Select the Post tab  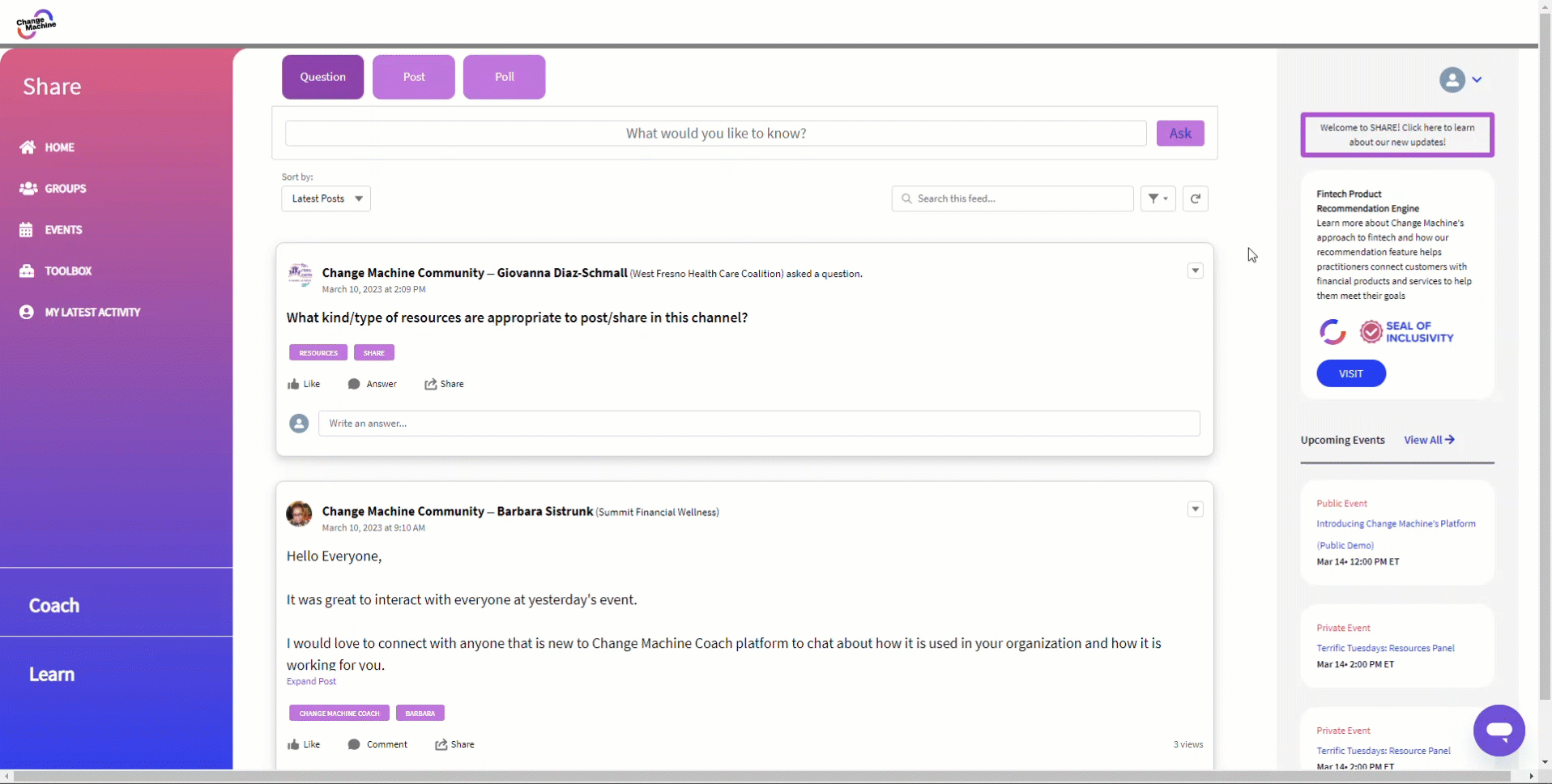(413, 77)
